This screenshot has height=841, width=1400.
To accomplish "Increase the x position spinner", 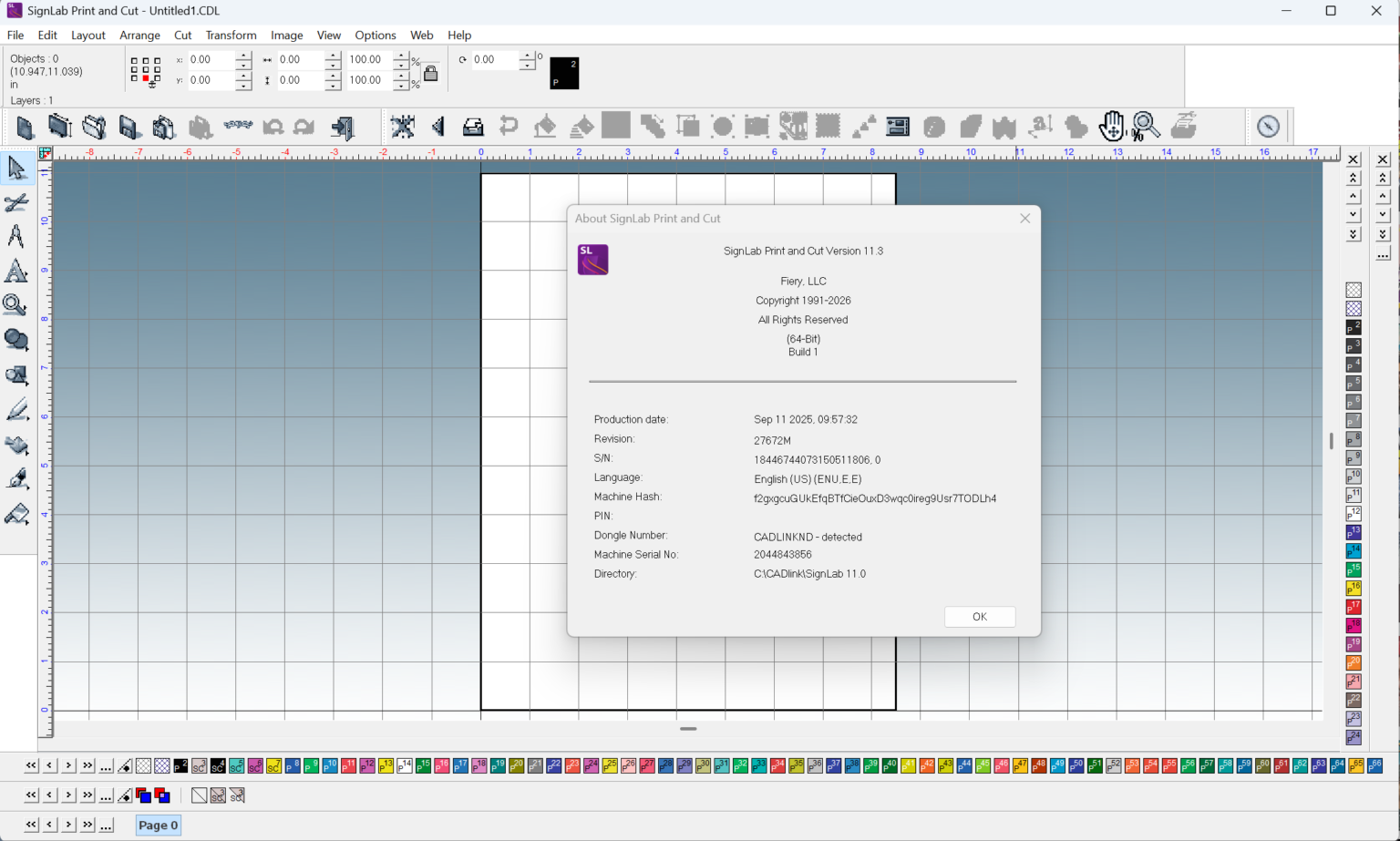I will pos(243,55).
